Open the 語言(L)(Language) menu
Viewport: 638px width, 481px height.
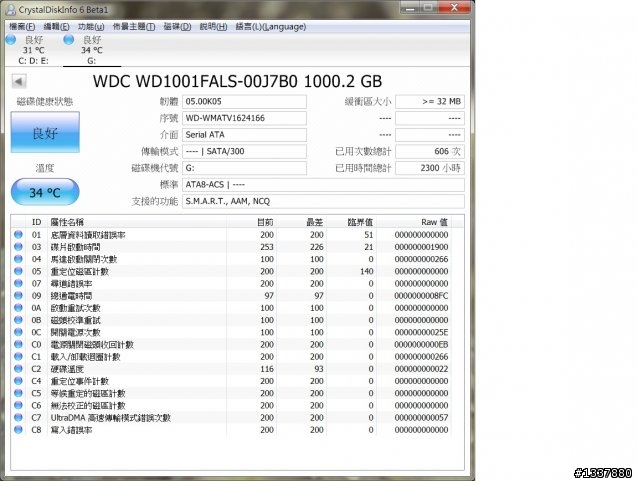(x=271, y=27)
